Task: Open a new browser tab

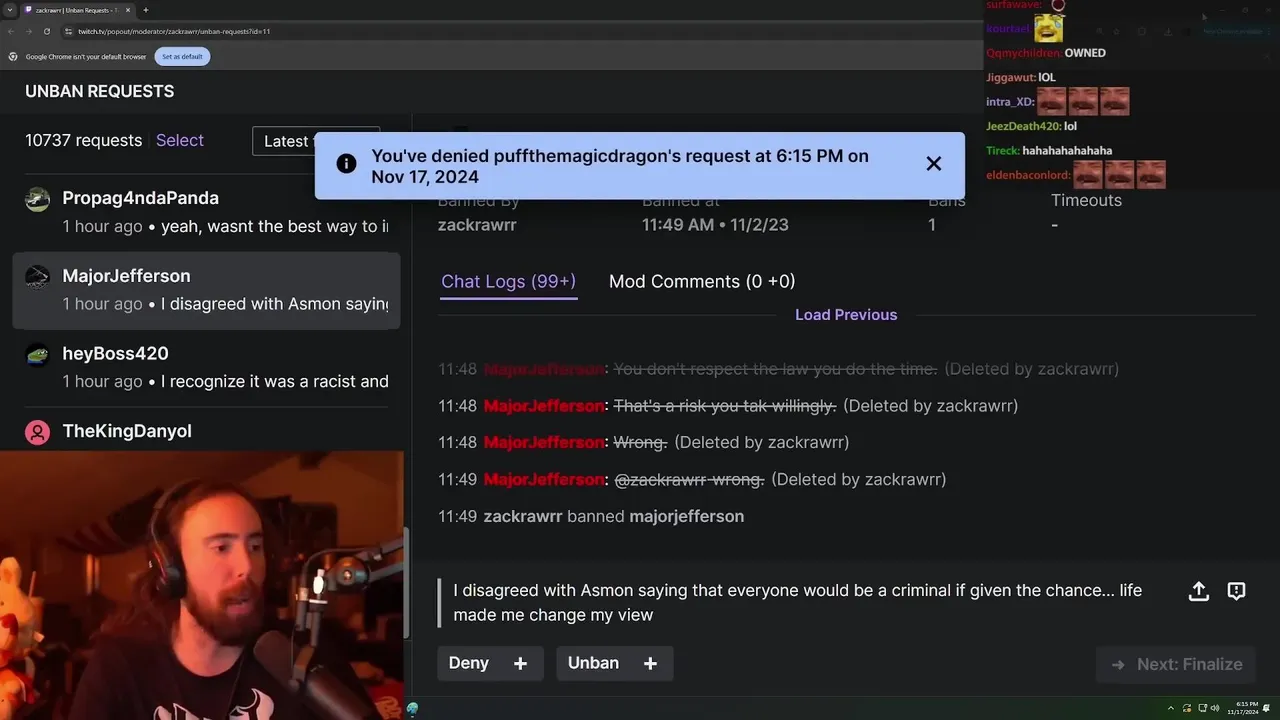Action: pyautogui.click(x=145, y=10)
